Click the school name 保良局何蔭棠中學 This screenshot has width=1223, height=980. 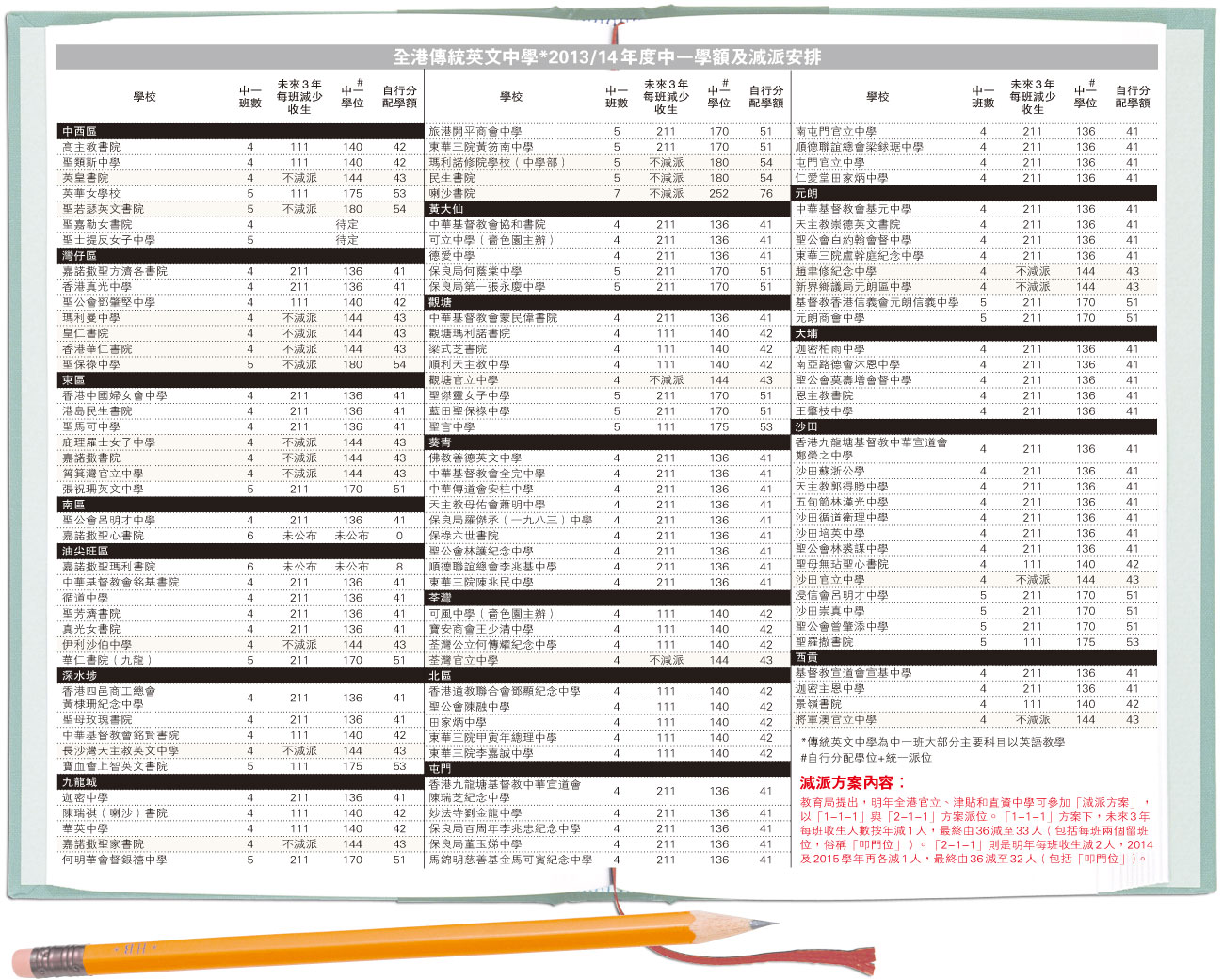point(475,271)
